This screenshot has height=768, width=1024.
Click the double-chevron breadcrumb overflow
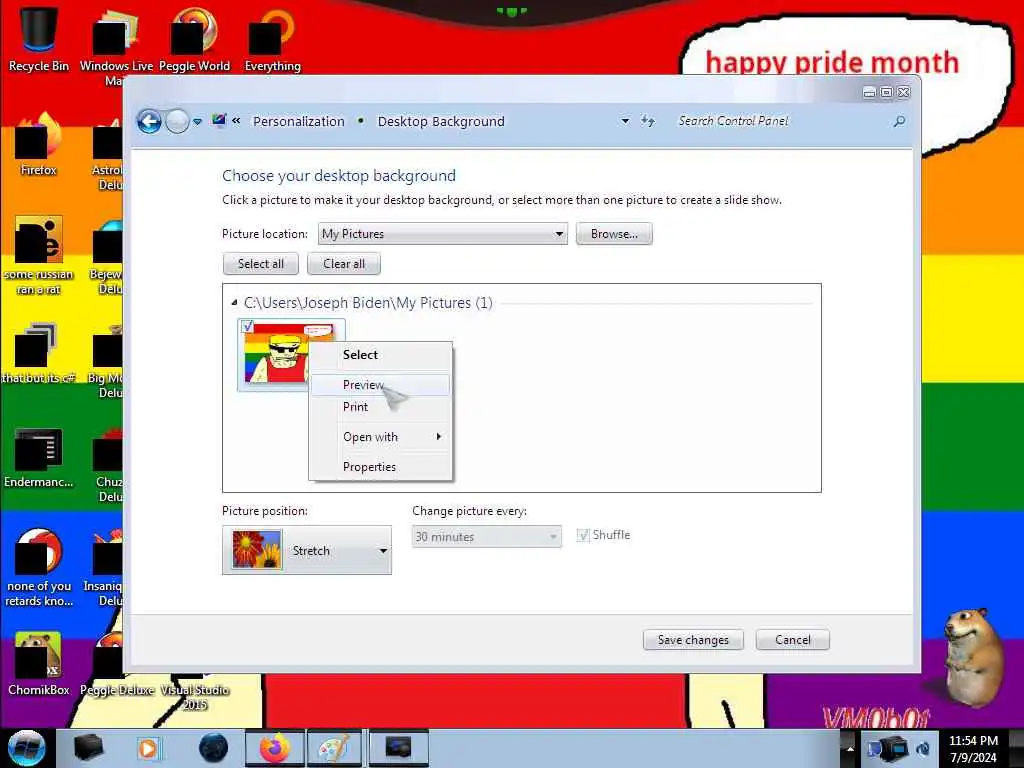[x=236, y=121]
